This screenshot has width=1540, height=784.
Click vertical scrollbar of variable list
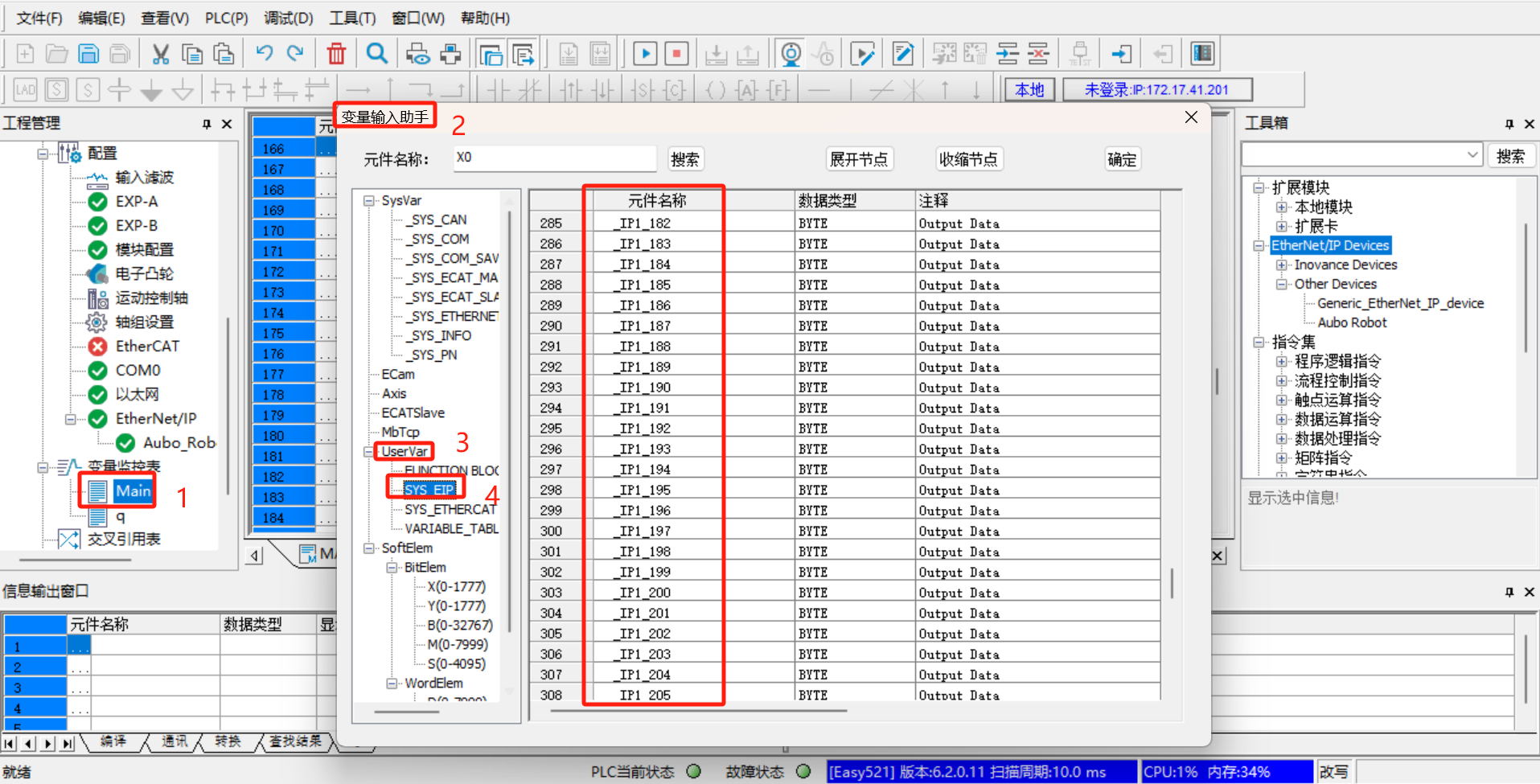[1172, 583]
